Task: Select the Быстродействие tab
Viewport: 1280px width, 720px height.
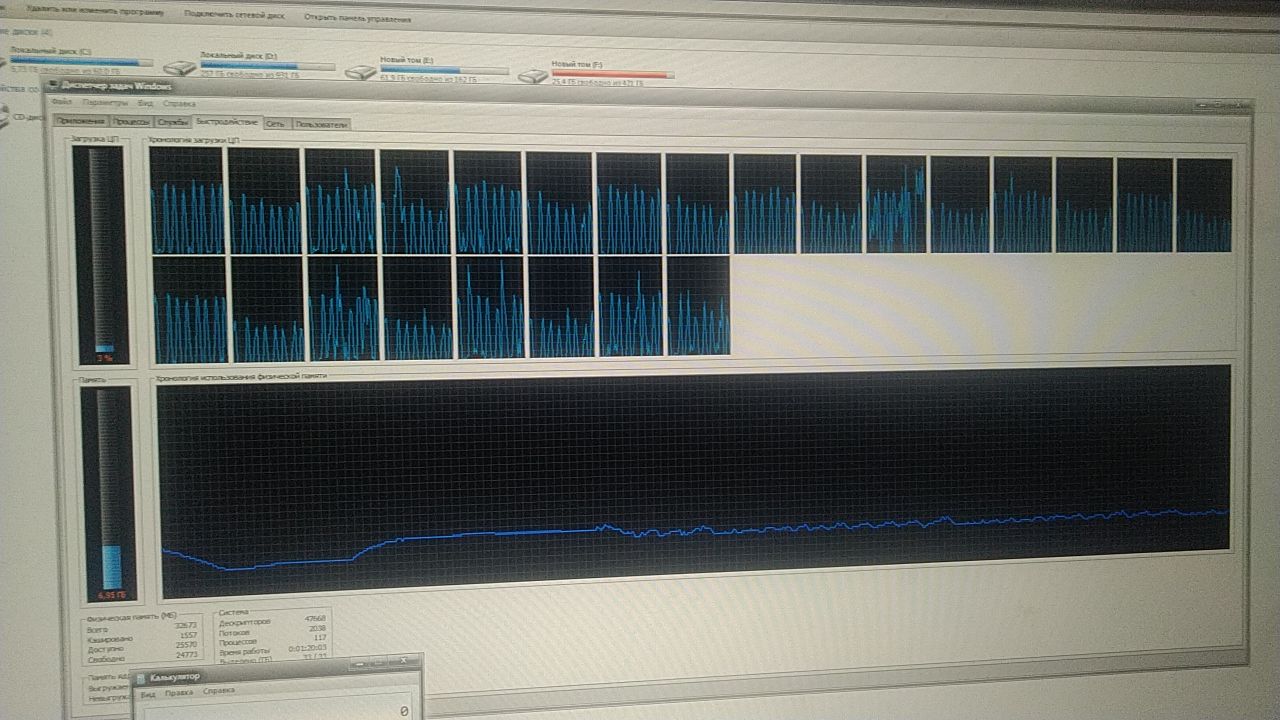Action: pos(227,122)
